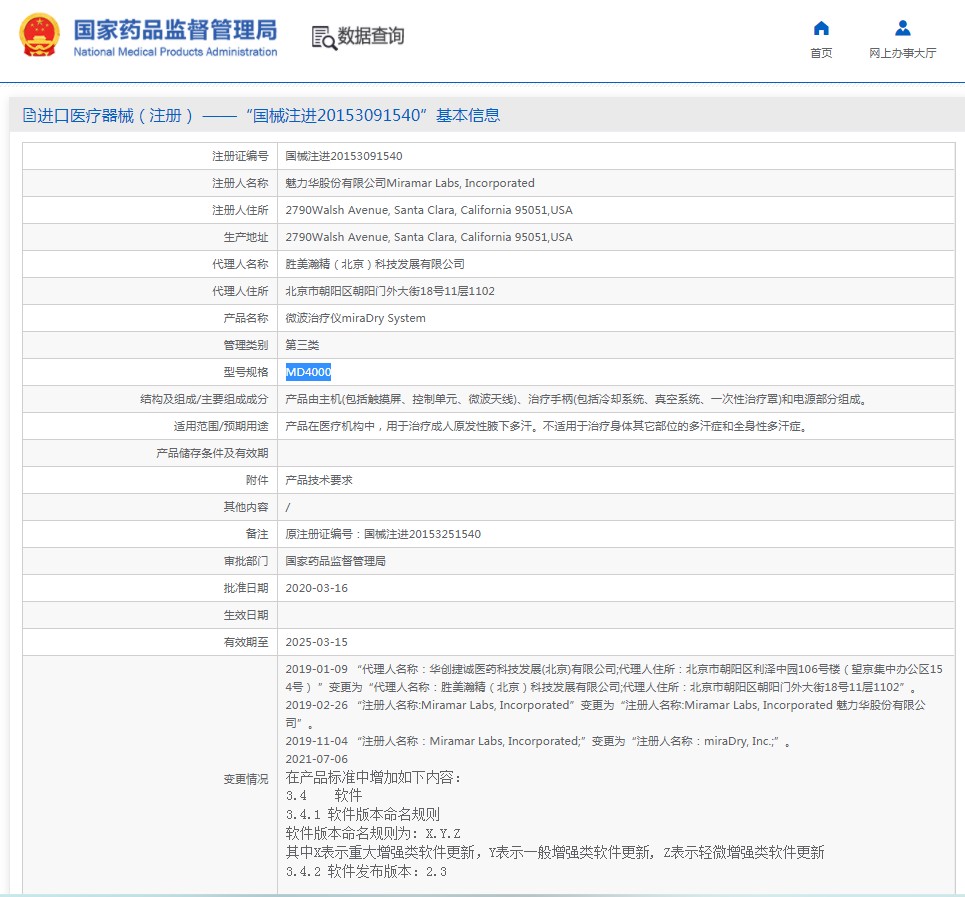Click the document icon in the panel header

point(29,115)
